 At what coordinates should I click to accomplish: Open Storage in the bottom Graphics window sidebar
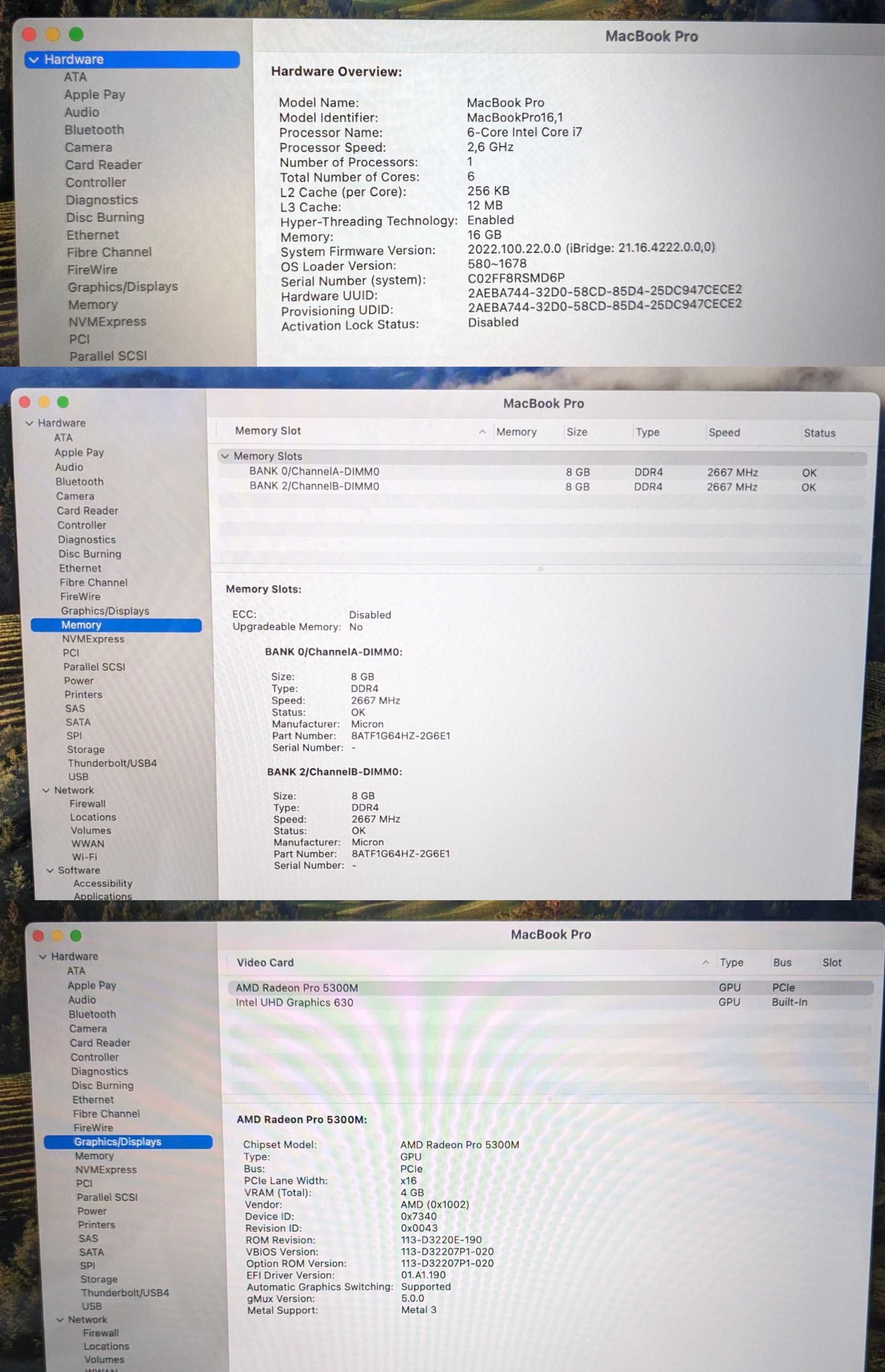pos(99,1279)
